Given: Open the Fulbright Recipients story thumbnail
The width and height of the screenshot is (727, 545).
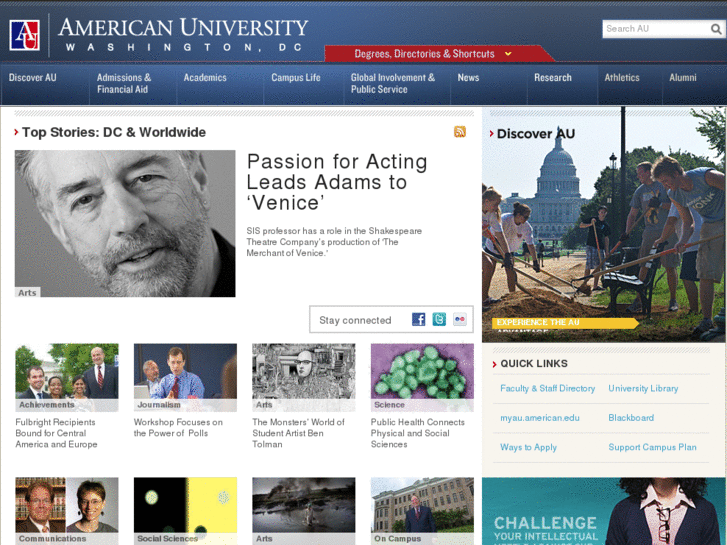Looking at the screenshot, I should 67,378.
